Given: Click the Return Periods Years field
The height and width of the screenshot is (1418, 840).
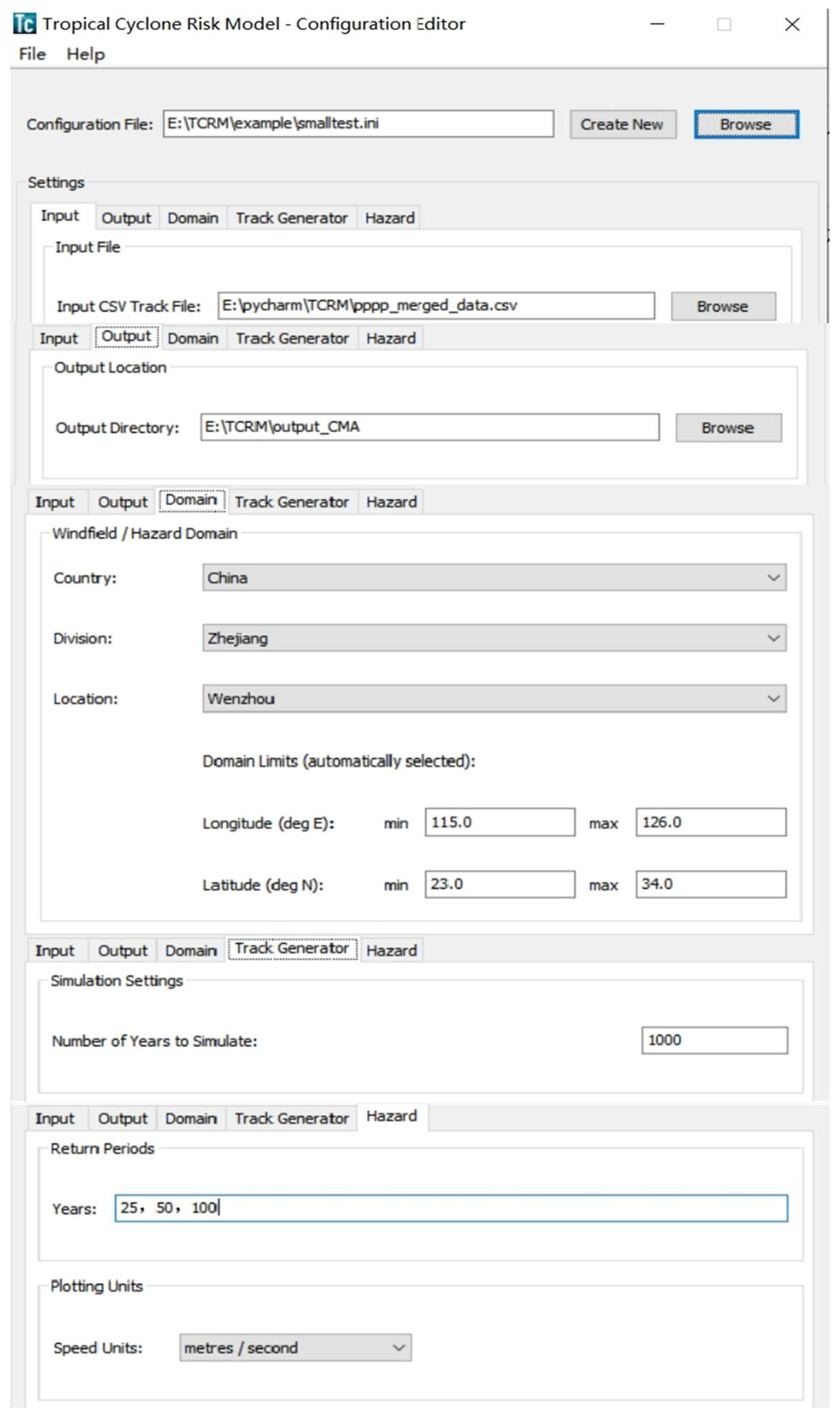Looking at the screenshot, I should tap(451, 1208).
